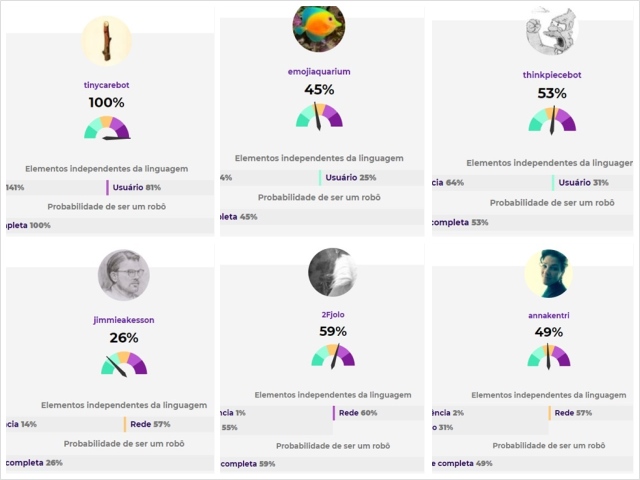The height and width of the screenshot is (480, 640).
Task: Click jimmieakesson's profile photo
Action: 124,275
